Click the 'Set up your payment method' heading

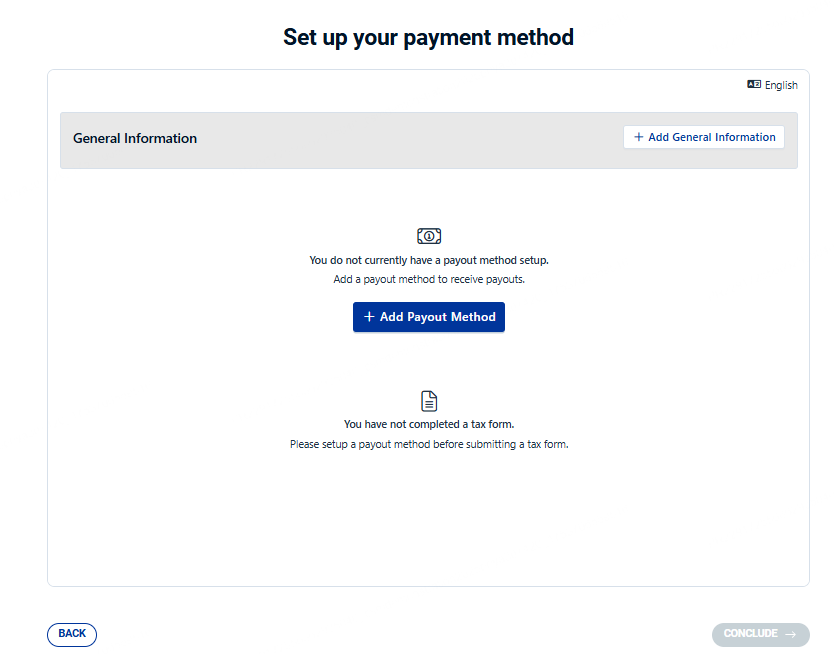click(x=428, y=38)
